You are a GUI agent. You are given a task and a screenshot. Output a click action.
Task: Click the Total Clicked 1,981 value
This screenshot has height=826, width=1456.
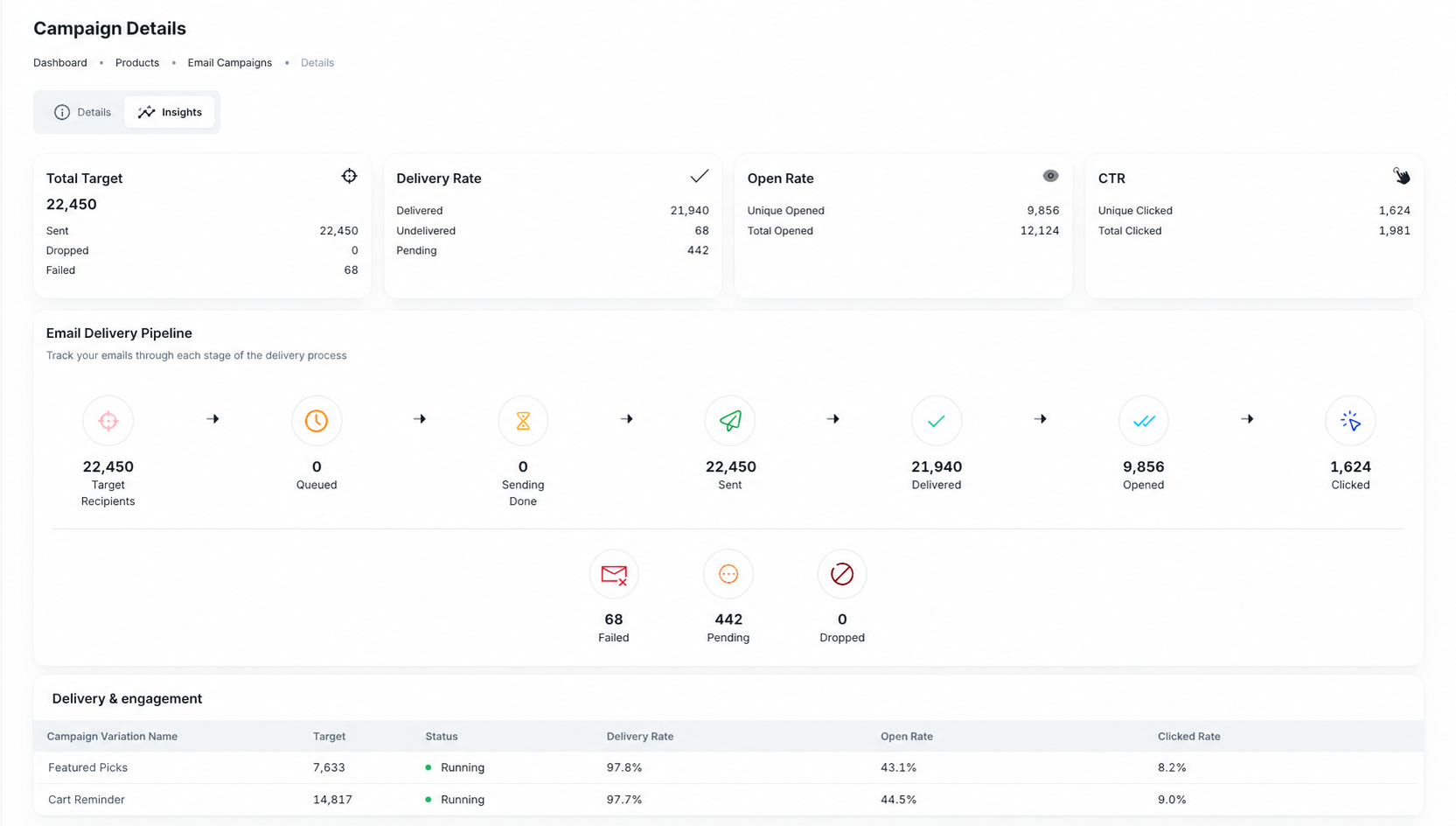(1394, 231)
